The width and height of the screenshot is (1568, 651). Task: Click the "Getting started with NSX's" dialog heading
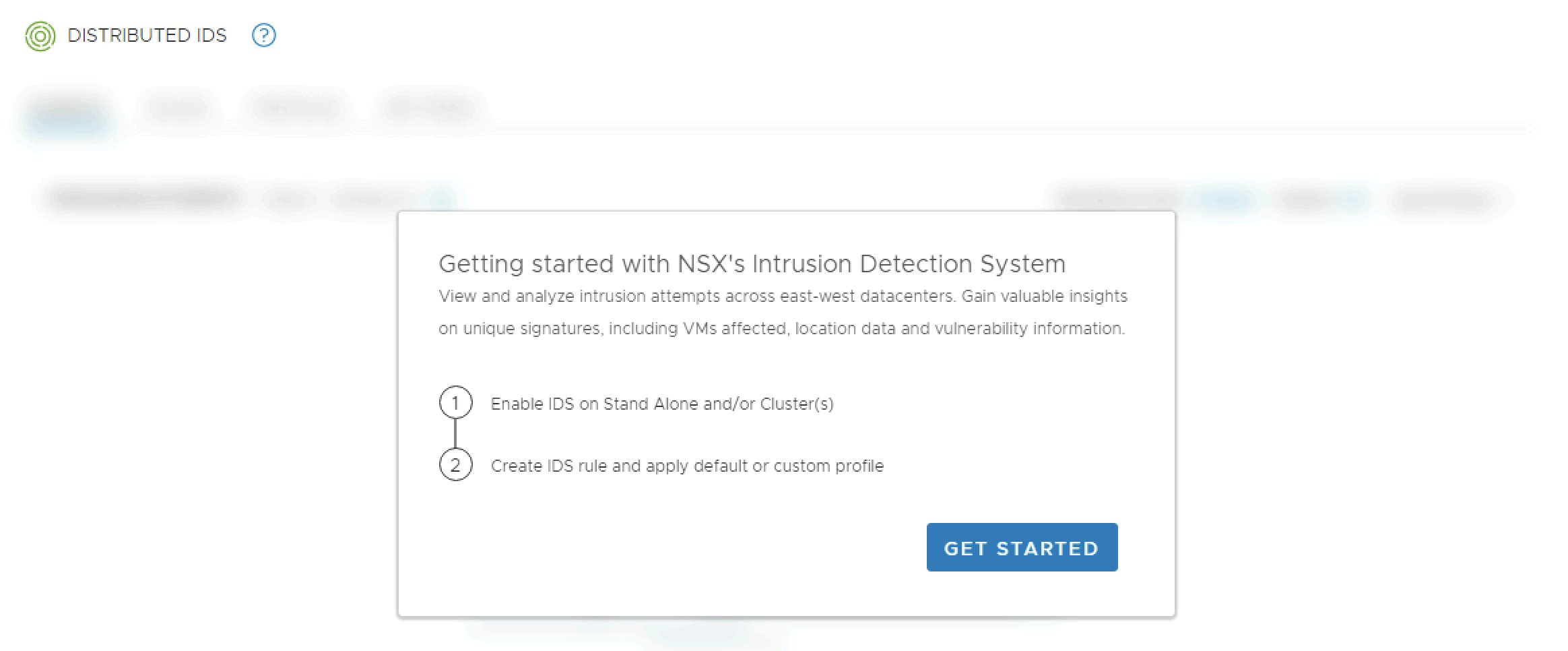[751, 263]
